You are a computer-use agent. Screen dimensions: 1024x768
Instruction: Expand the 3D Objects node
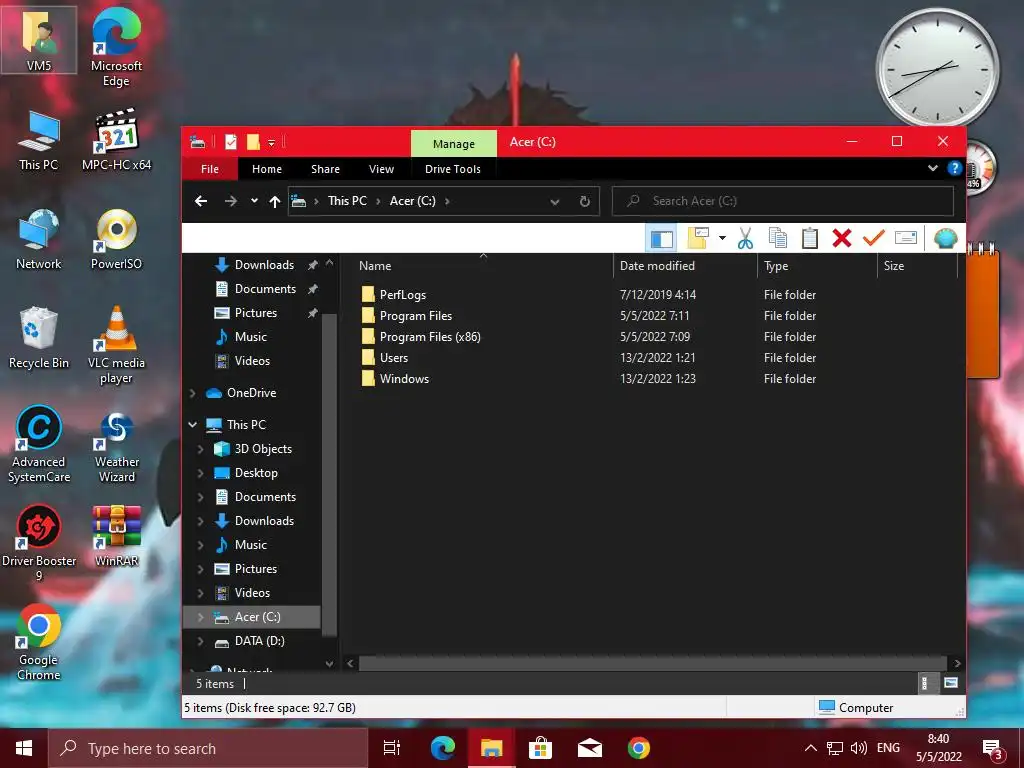[200, 449]
